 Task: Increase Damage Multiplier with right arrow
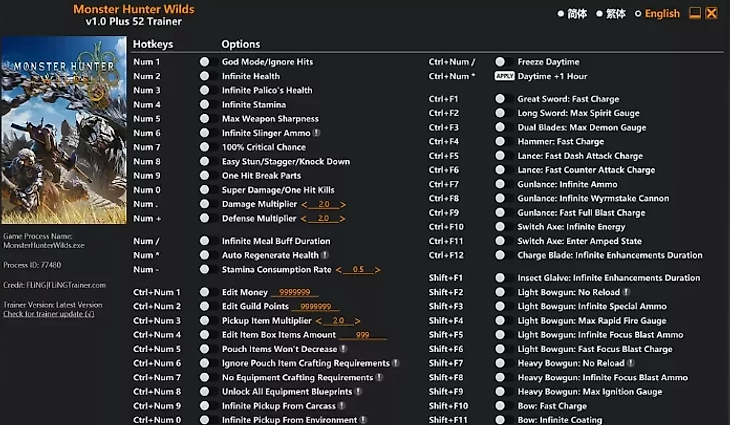[x=343, y=204]
